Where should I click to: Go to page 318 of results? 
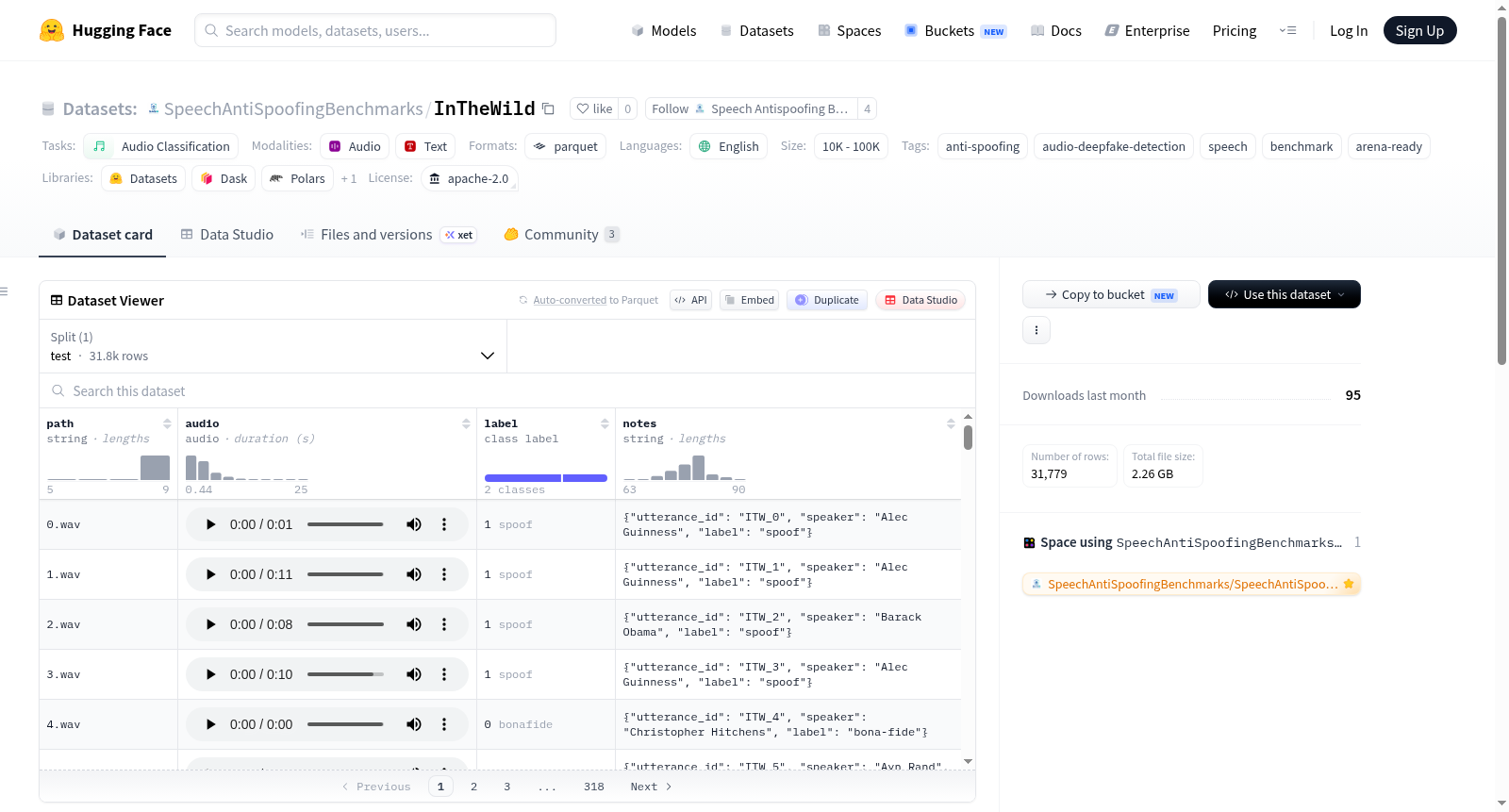coord(594,787)
